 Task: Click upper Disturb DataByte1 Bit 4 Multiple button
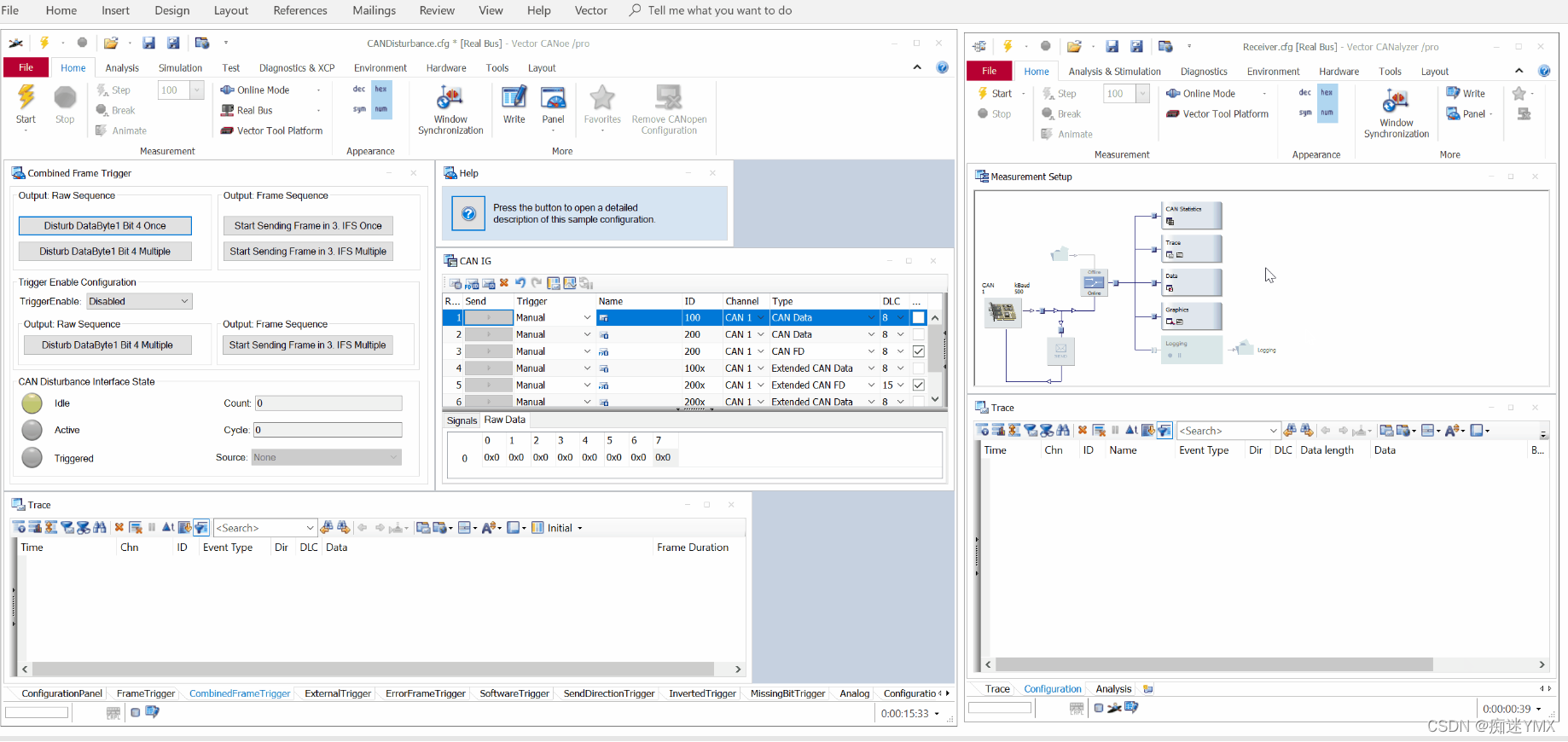tap(105, 252)
